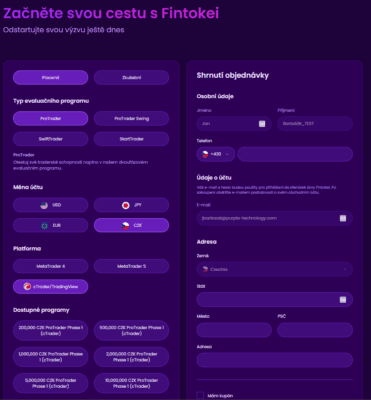Click the cTrader logo icon
The image size is (371, 400).
click(x=27, y=286)
